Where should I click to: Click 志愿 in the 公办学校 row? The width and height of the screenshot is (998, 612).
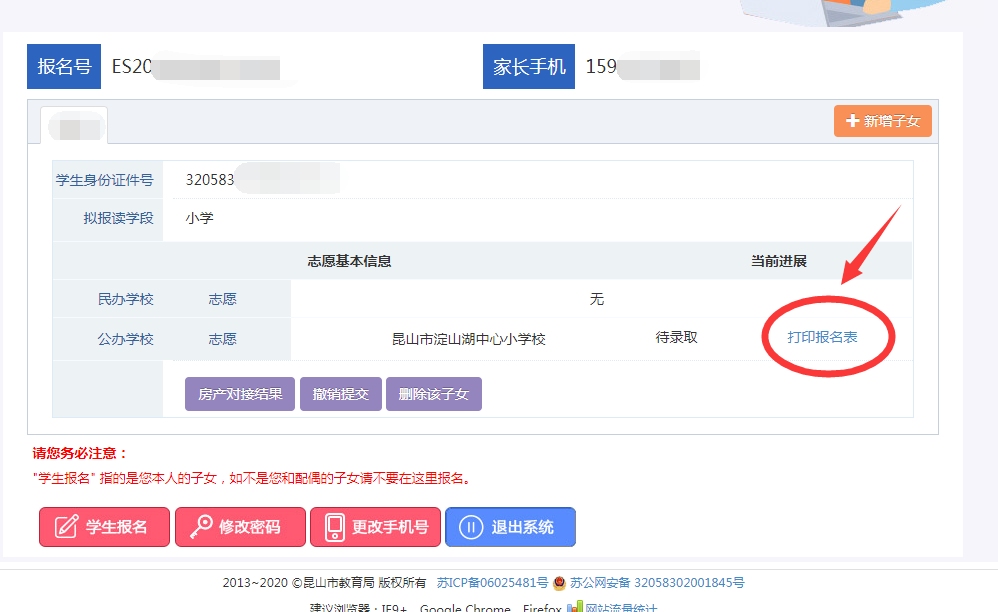point(222,339)
